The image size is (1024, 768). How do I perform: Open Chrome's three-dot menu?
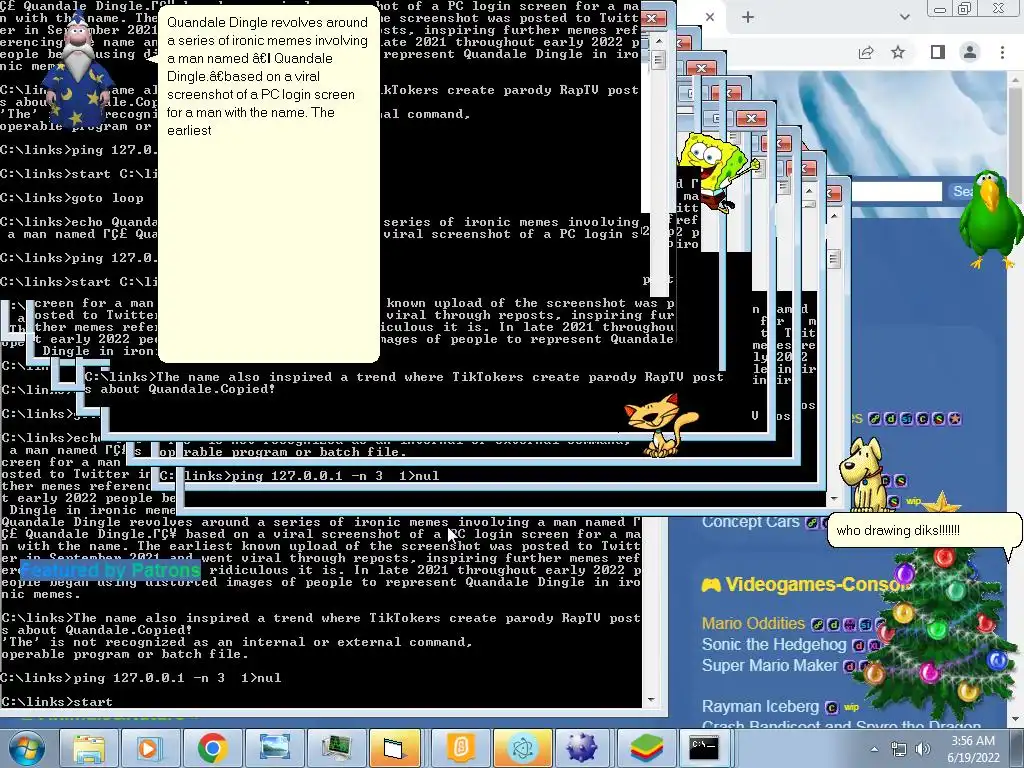point(1002,52)
